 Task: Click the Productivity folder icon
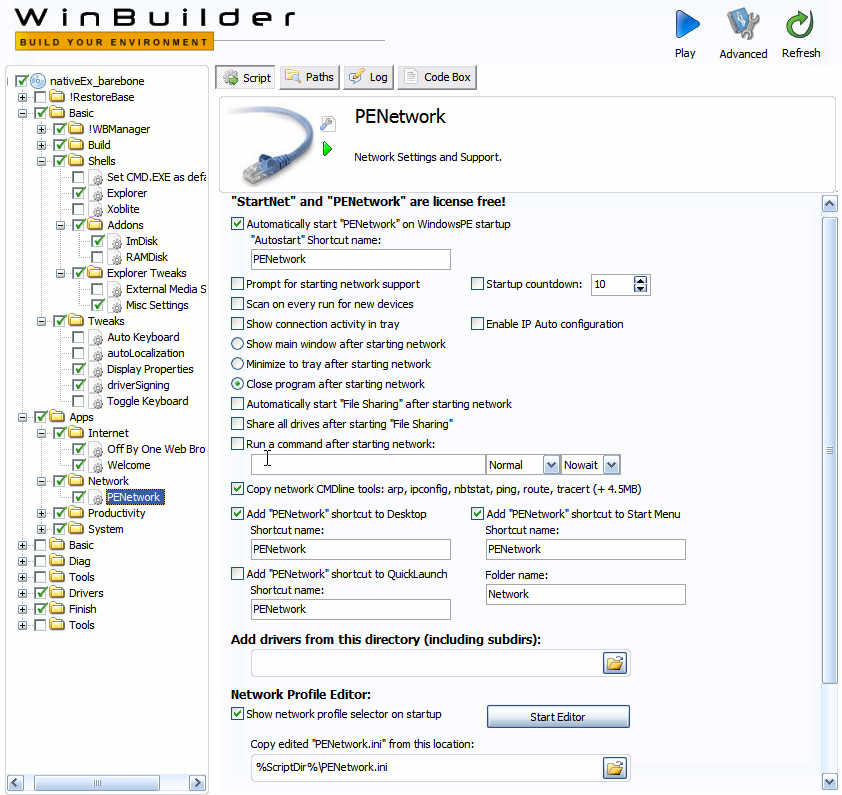click(x=76, y=512)
